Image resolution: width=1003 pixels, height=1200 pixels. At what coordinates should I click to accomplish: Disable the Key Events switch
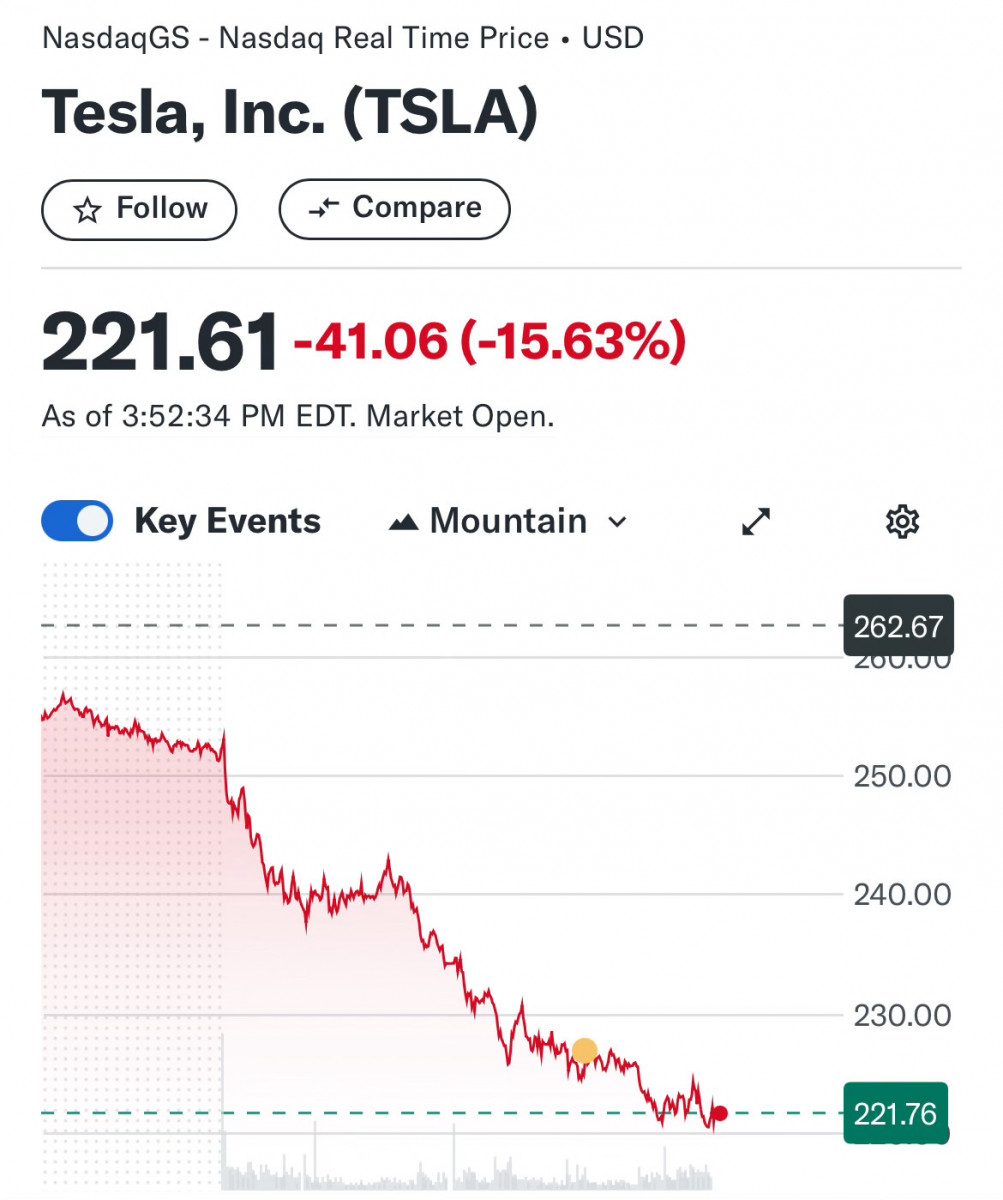pyautogui.click(x=77, y=521)
